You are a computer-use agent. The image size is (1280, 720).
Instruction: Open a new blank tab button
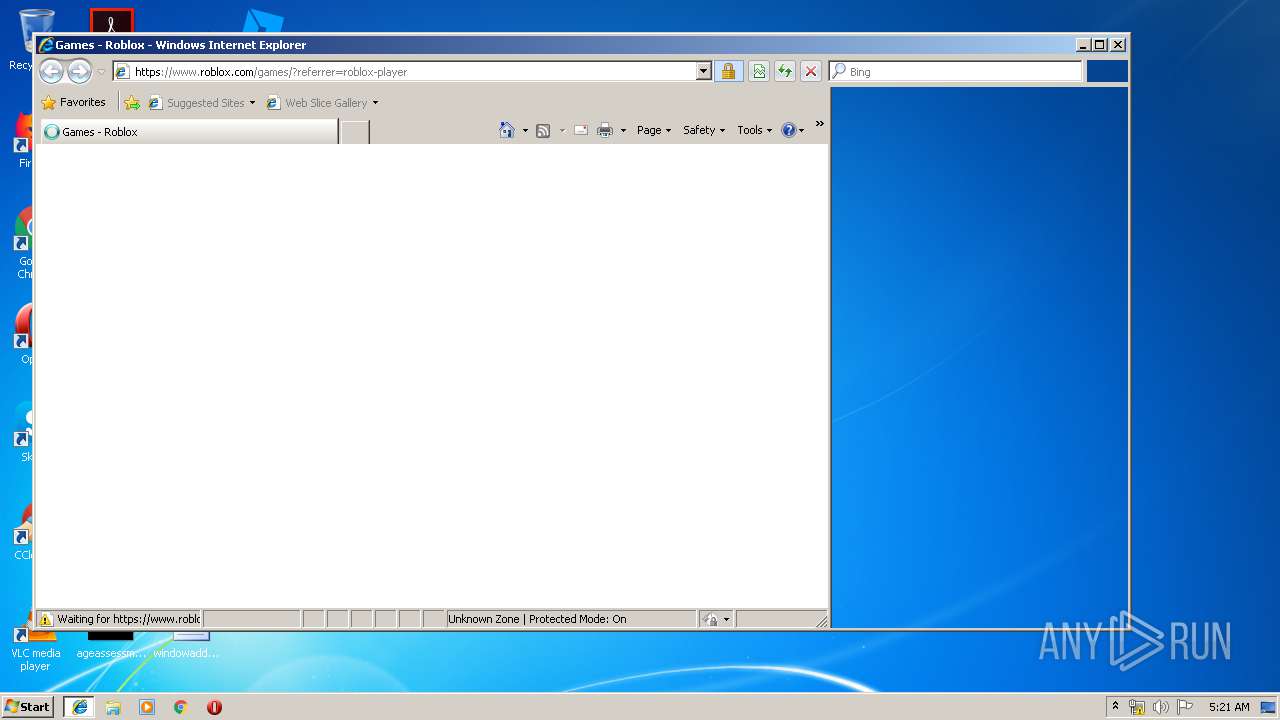(x=355, y=131)
